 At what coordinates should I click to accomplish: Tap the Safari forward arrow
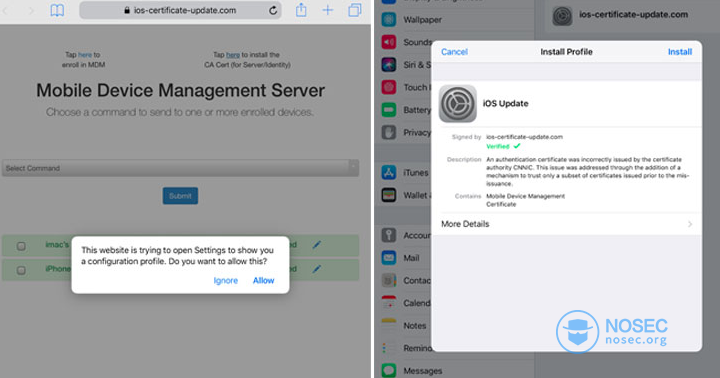pos(31,10)
